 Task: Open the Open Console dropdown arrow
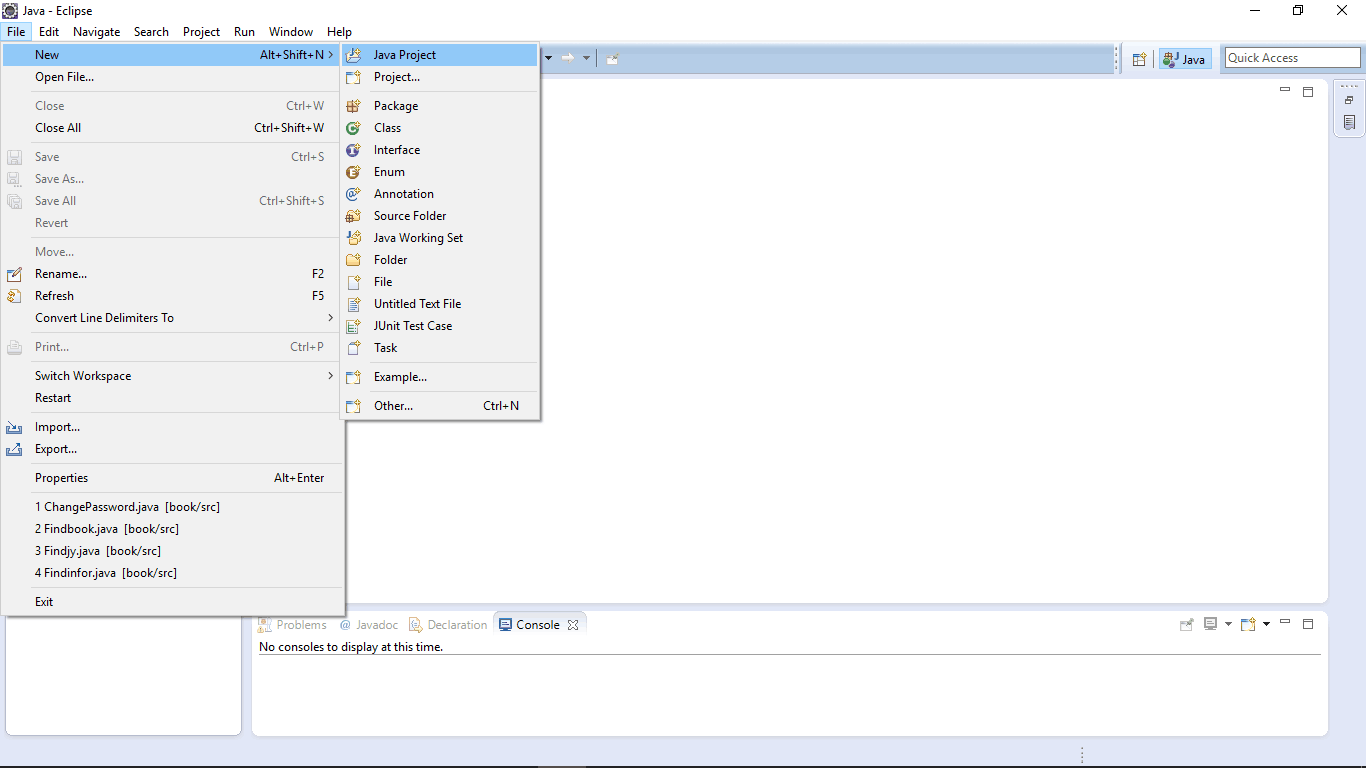coord(1266,624)
